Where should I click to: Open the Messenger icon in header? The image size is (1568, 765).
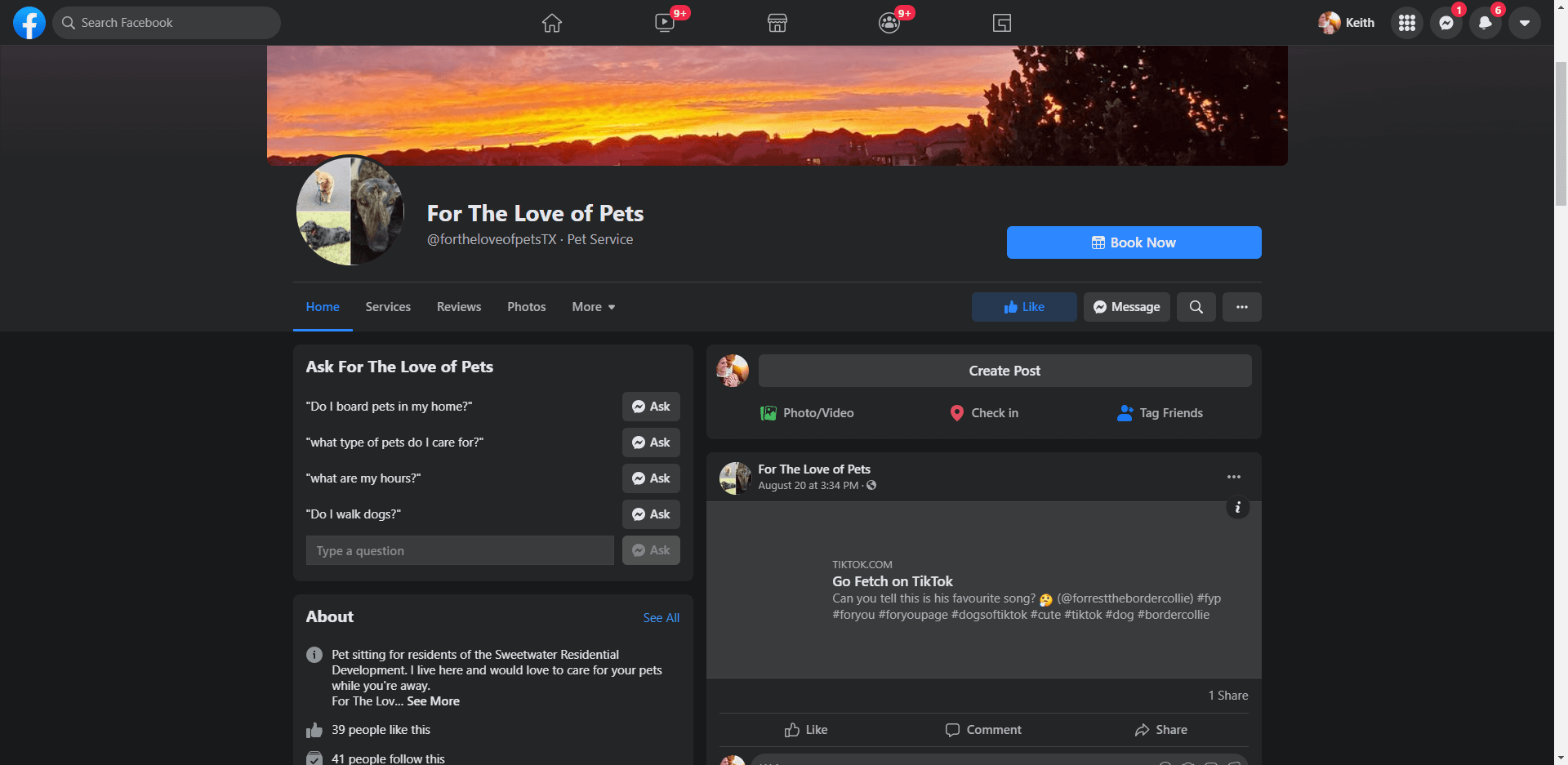tap(1445, 23)
